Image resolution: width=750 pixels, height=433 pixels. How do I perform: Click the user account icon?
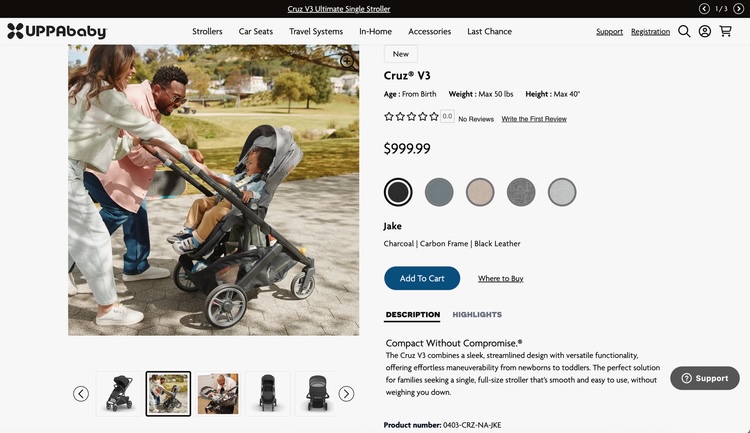pyautogui.click(x=705, y=31)
